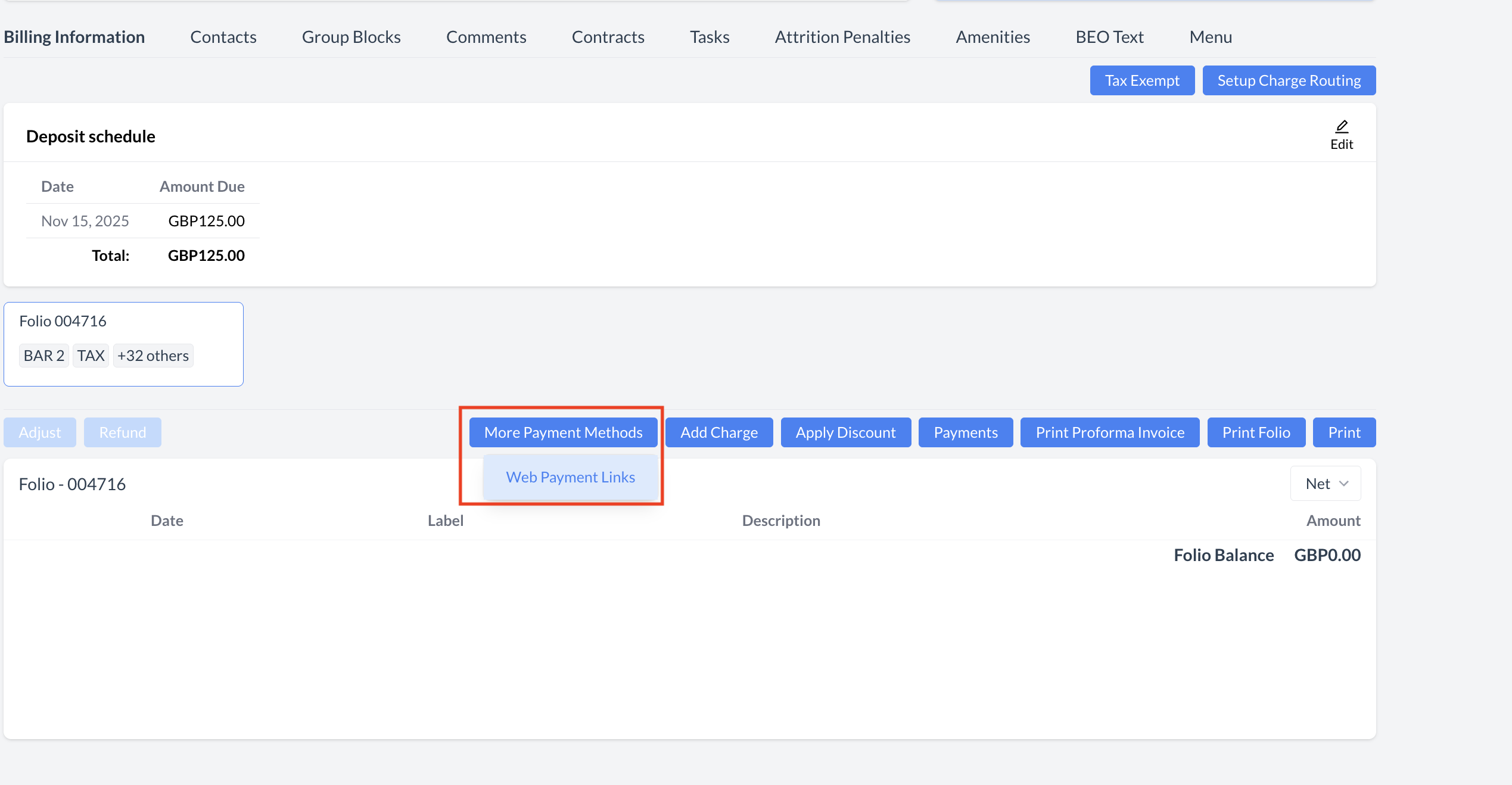1512x785 pixels.
Task: View the Amenities tab
Action: pos(993,37)
